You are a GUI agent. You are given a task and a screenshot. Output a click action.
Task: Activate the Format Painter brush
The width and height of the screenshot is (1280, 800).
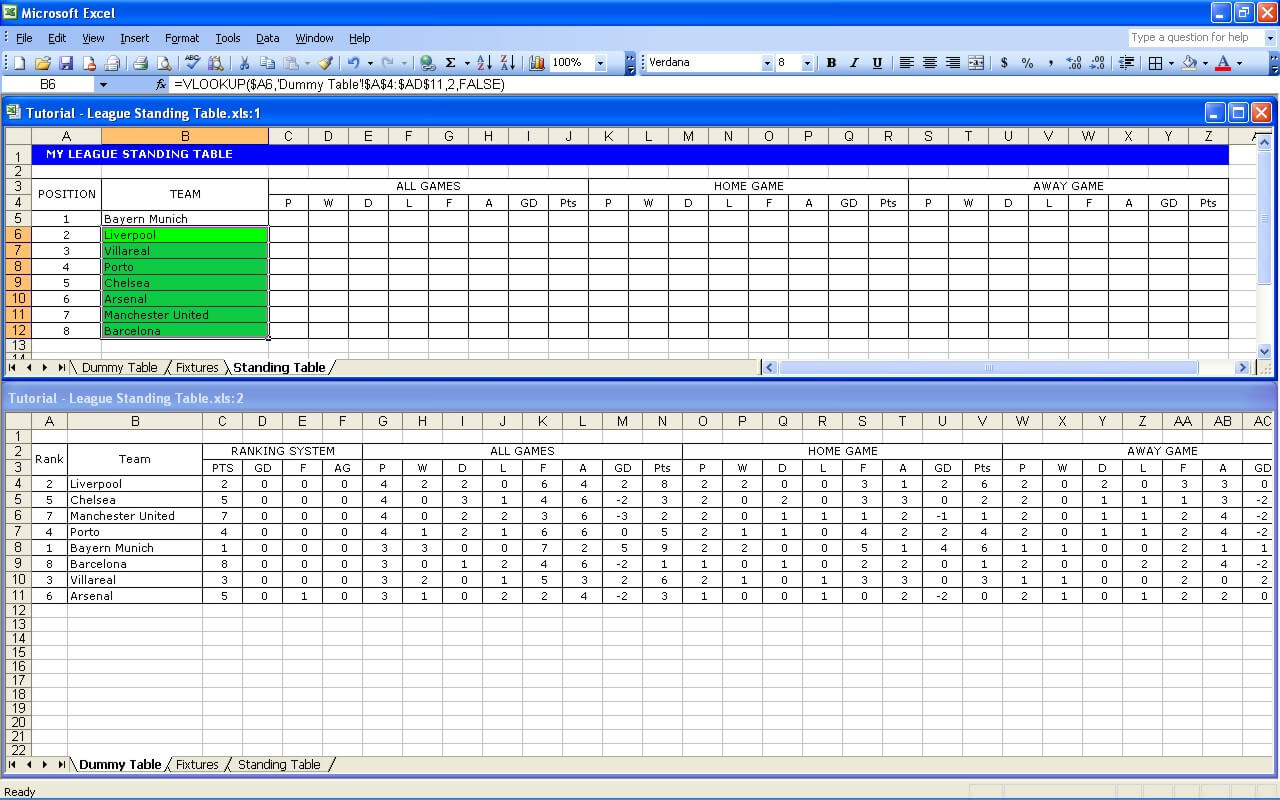tap(325, 63)
